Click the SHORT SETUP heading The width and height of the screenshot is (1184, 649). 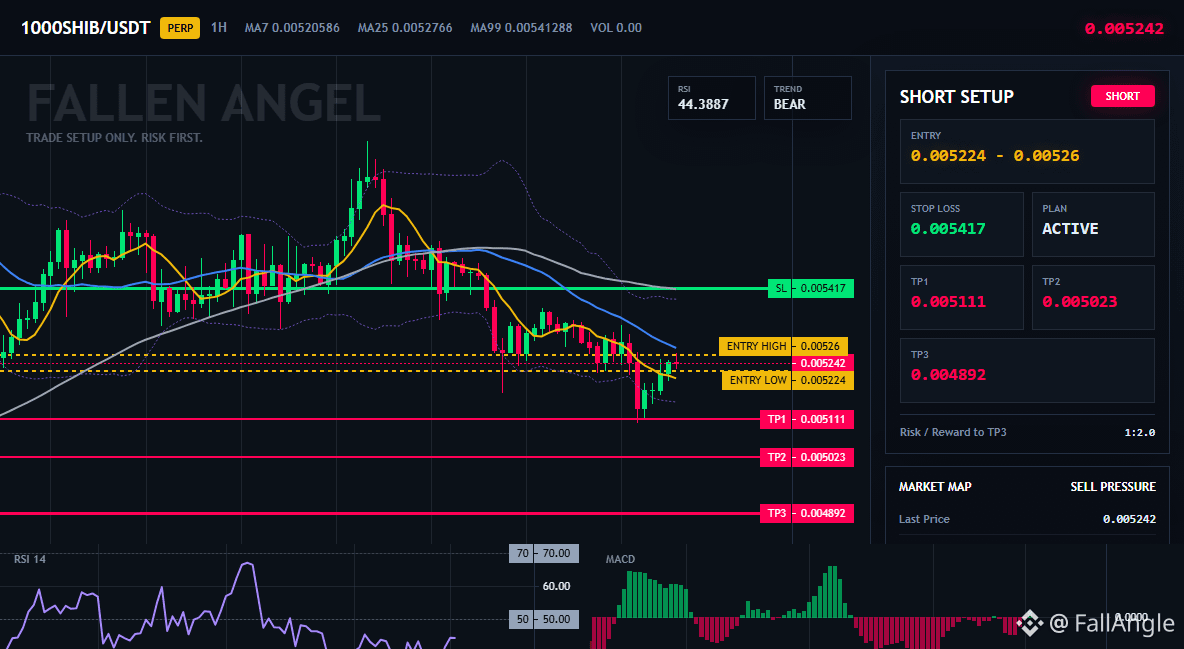[956, 97]
